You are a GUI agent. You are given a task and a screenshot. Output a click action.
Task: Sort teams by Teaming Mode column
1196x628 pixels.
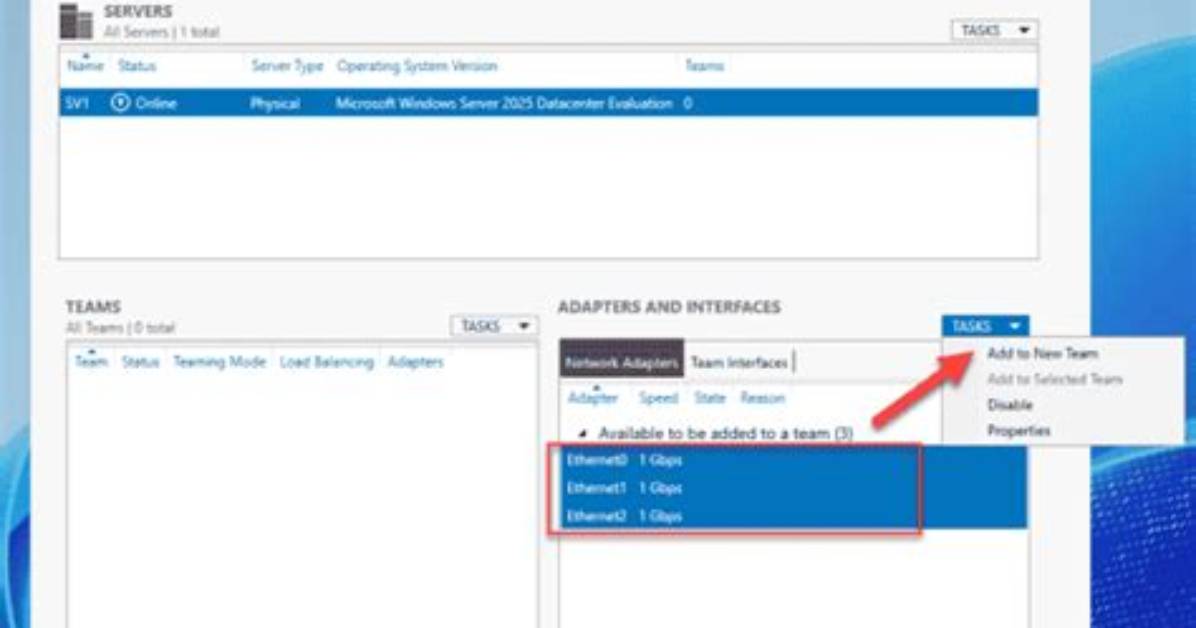coord(219,362)
